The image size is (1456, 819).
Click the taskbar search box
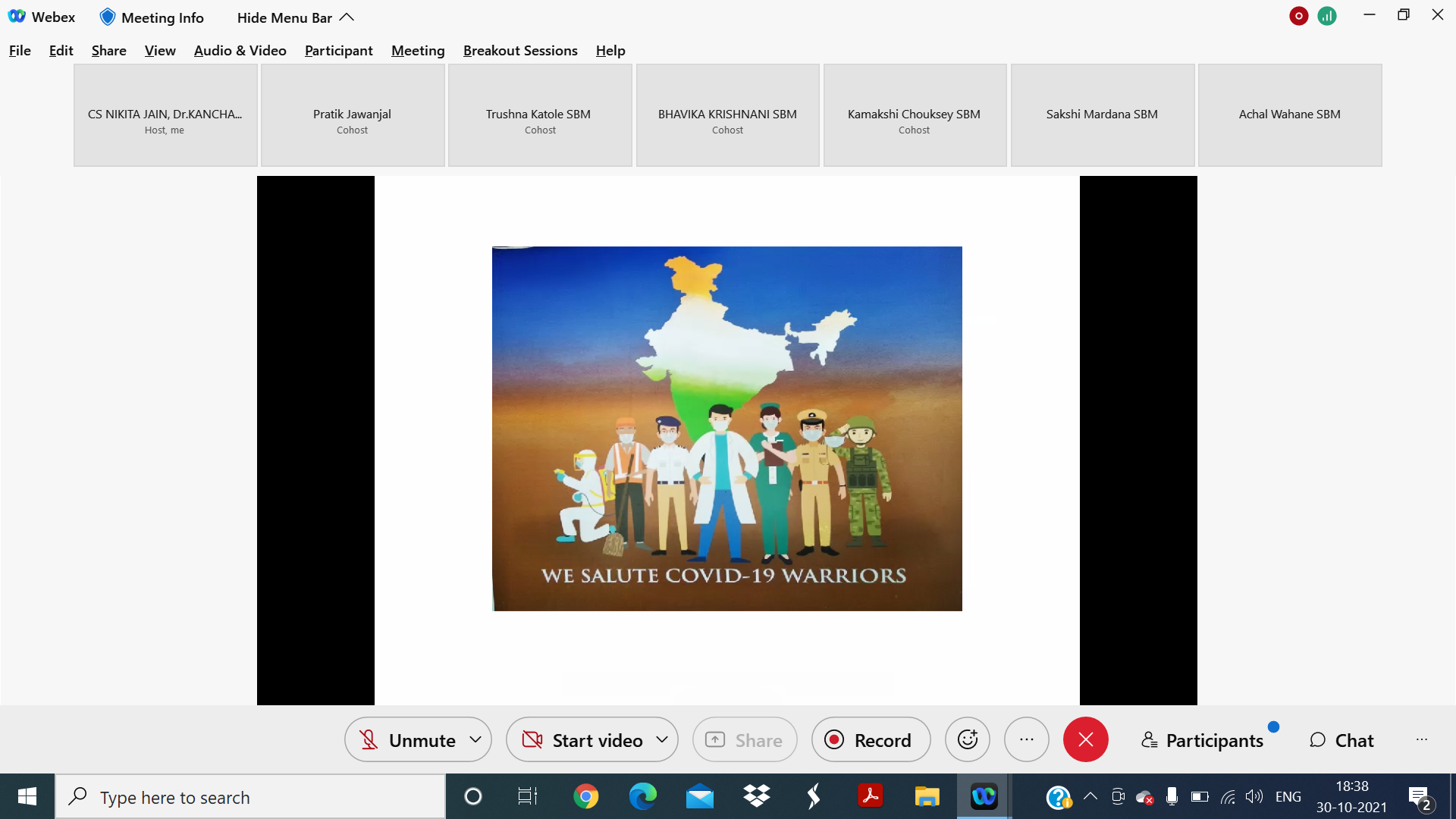(250, 797)
